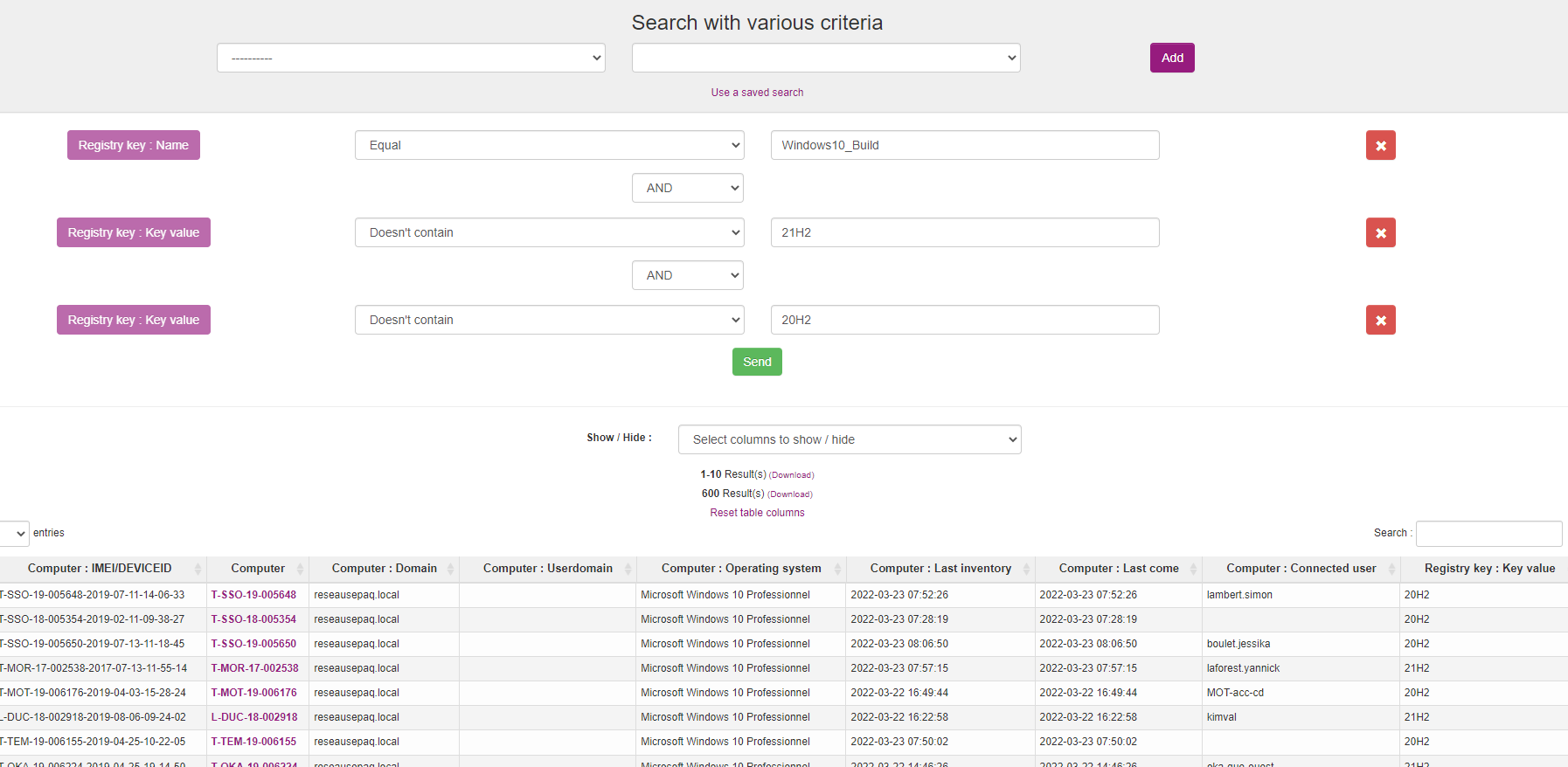The height and width of the screenshot is (767, 1568).
Task: Focus the Windows10_Build value field
Action: 965,145
